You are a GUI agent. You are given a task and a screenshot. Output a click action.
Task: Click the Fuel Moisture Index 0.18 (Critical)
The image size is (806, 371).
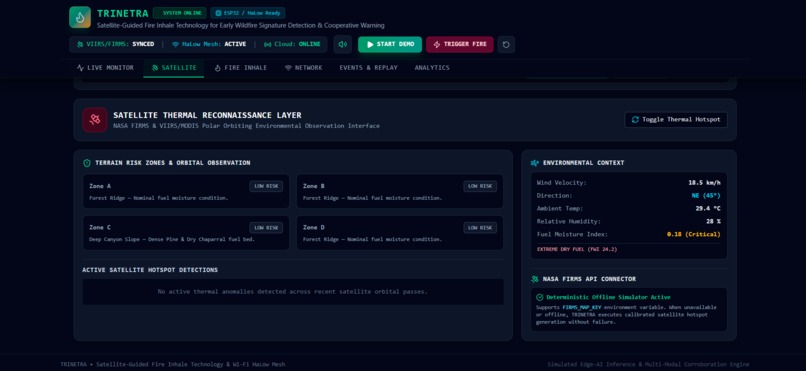click(693, 234)
